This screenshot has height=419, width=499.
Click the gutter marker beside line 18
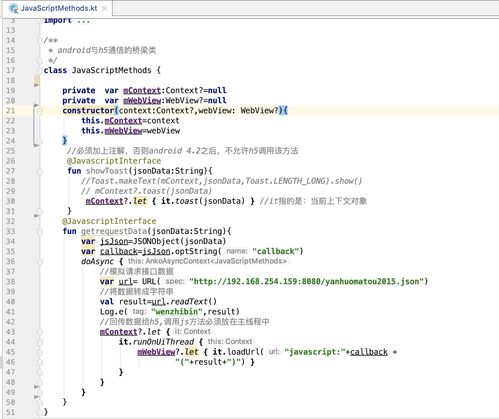[x=37, y=81]
